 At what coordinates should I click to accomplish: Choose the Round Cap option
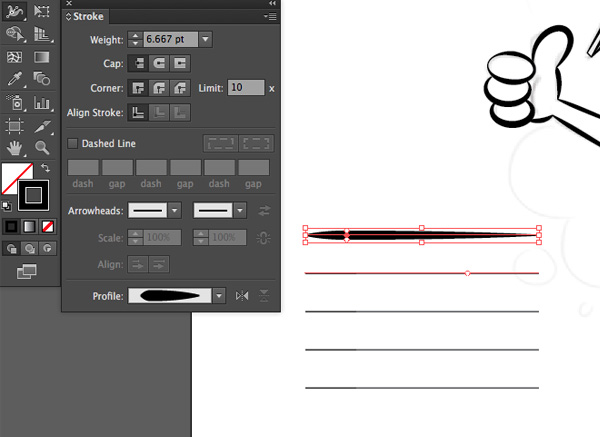pos(159,63)
